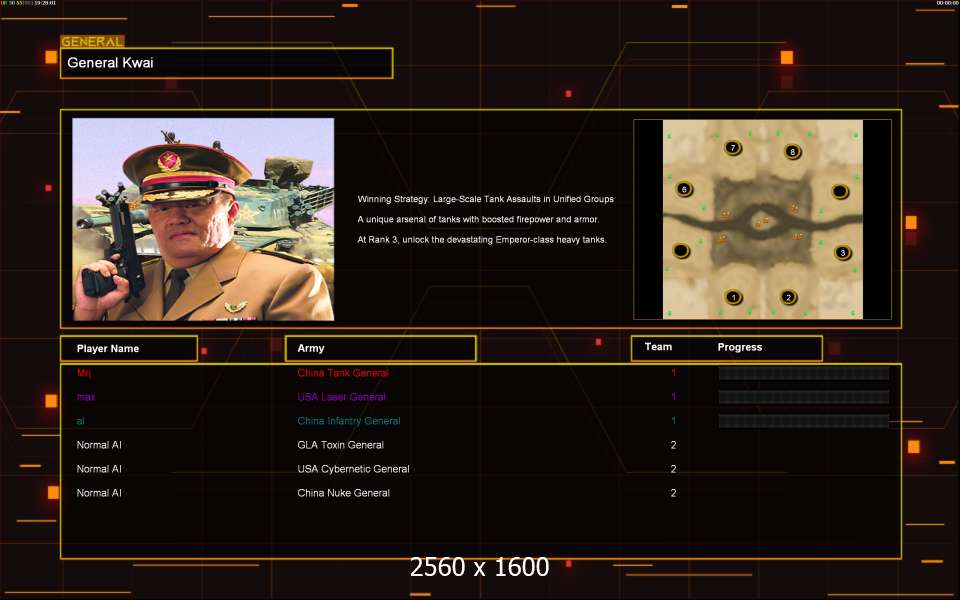This screenshot has height=600, width=960.
Task: Click the GENERAL label tag
Action: coord(92,42)
